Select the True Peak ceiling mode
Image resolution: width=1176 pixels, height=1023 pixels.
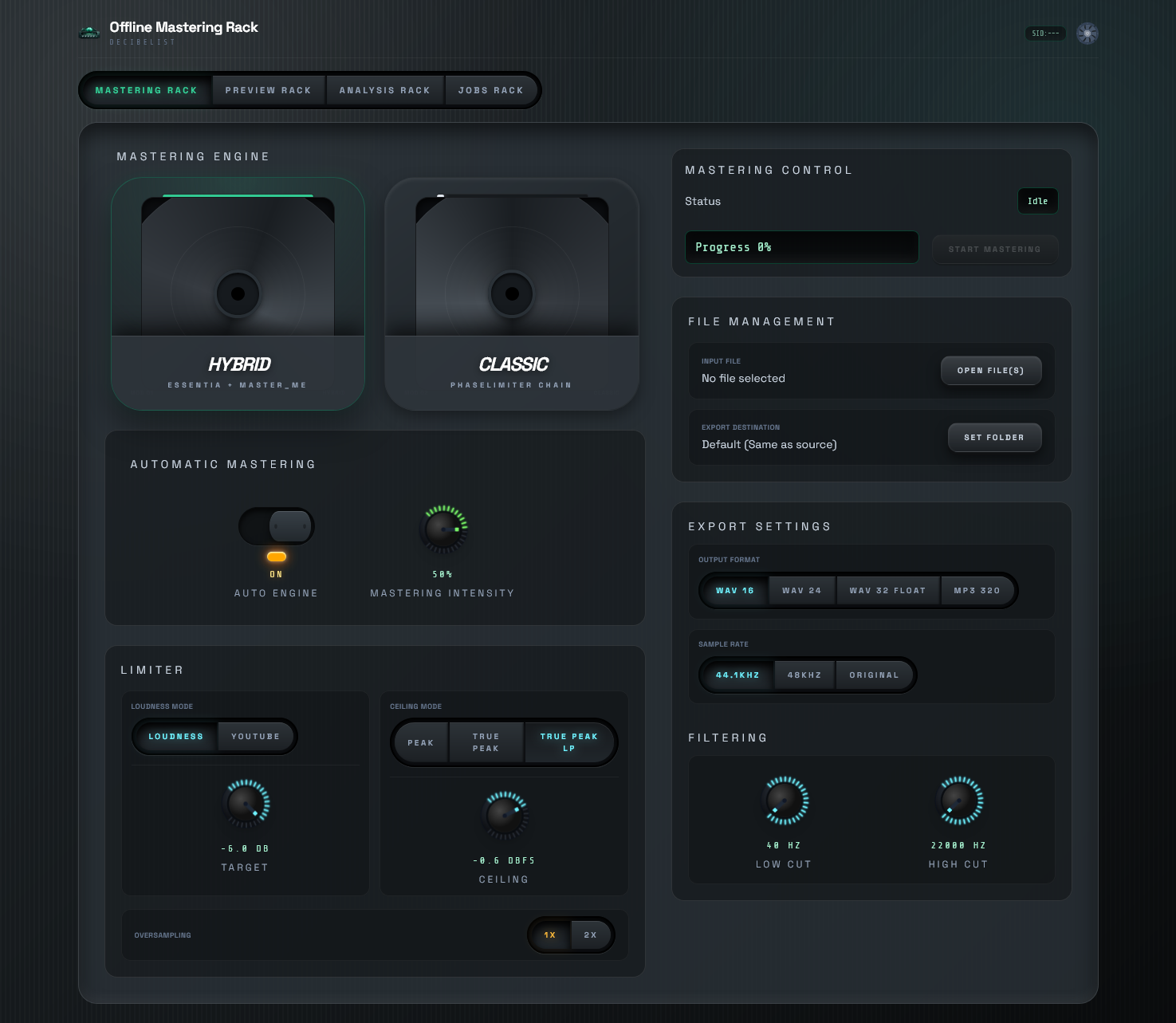point(486,742)
